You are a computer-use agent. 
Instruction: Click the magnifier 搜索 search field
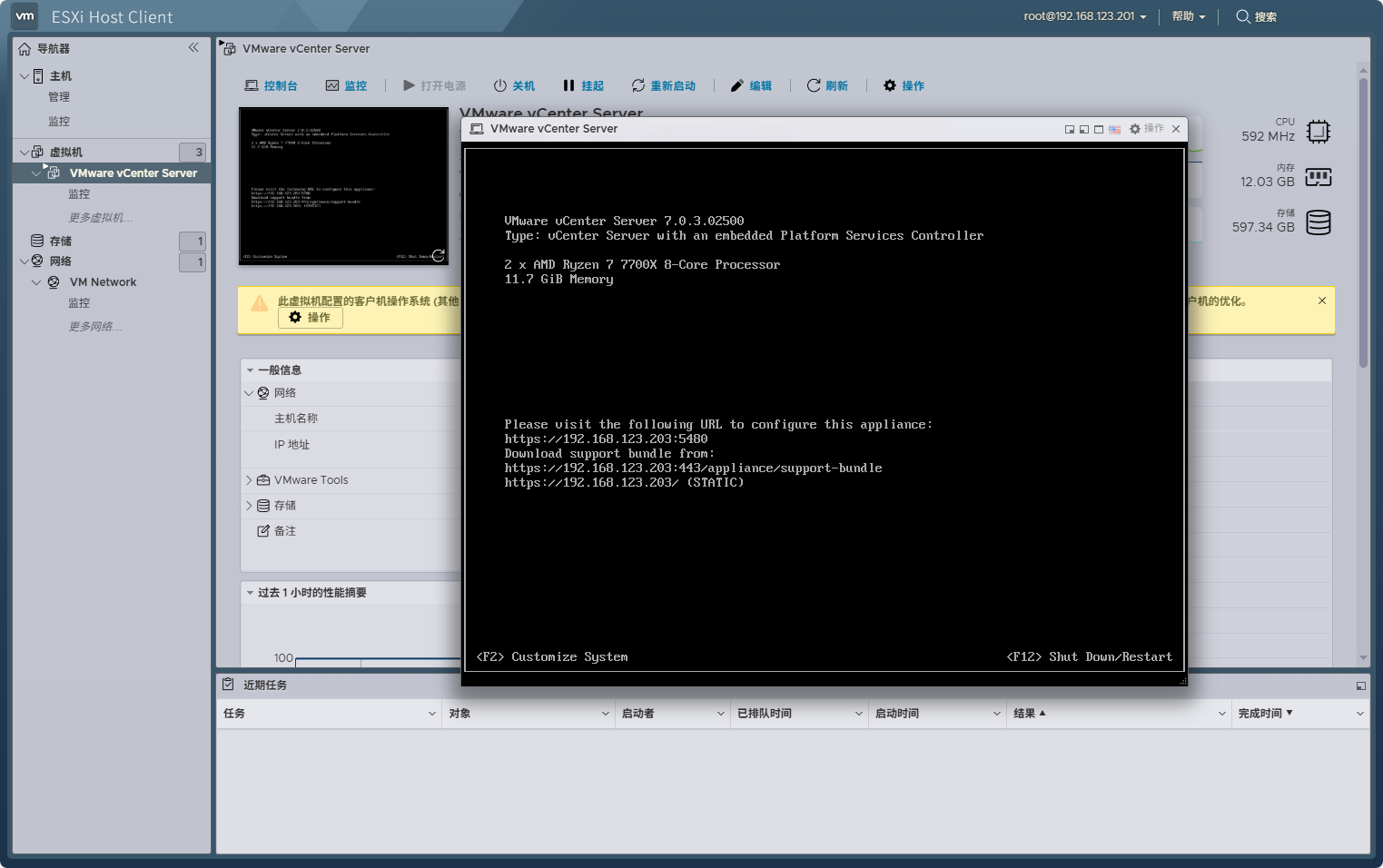1257,16
